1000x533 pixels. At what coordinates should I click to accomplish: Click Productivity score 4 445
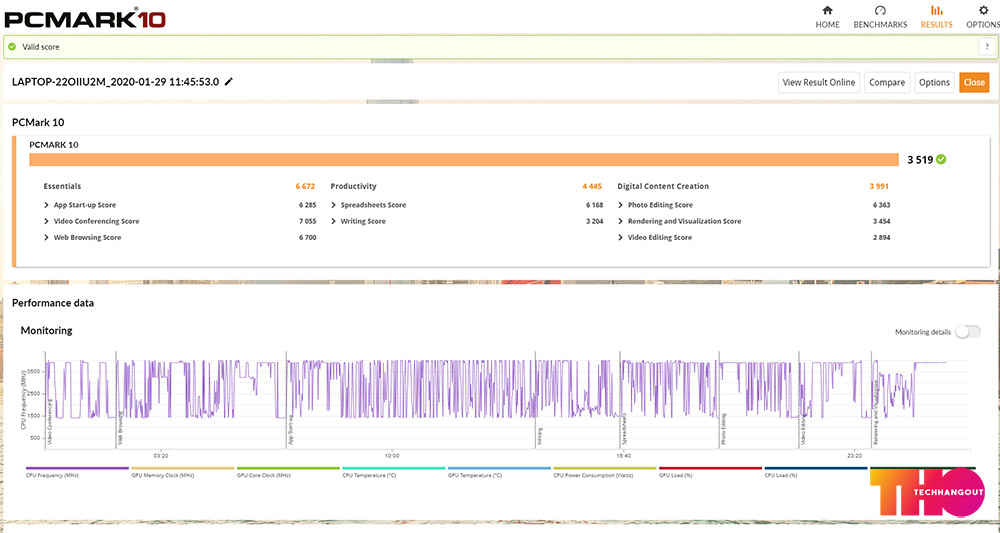(592, 186)
